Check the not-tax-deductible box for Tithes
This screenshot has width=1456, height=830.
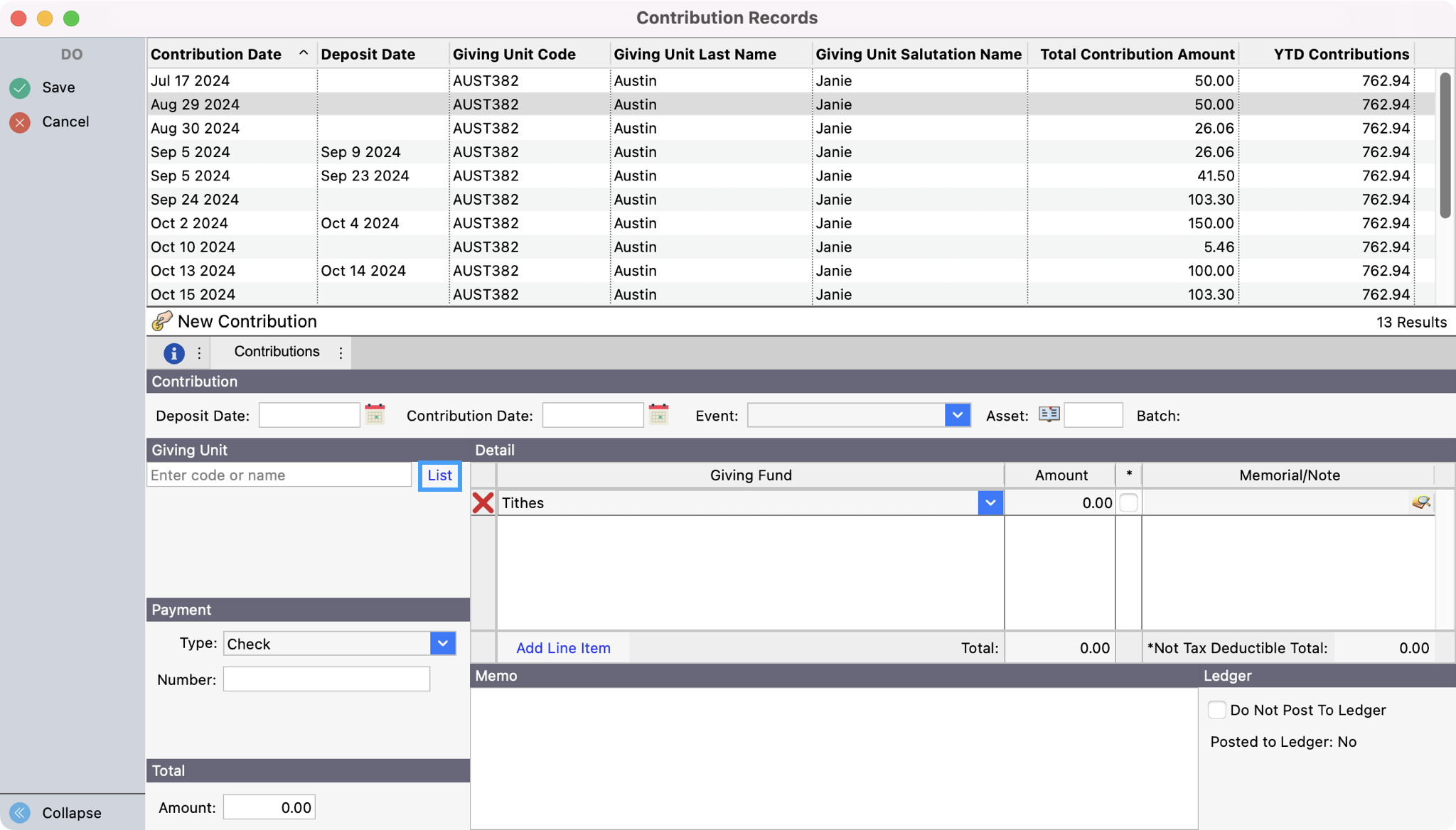[x=1128, y=503]
